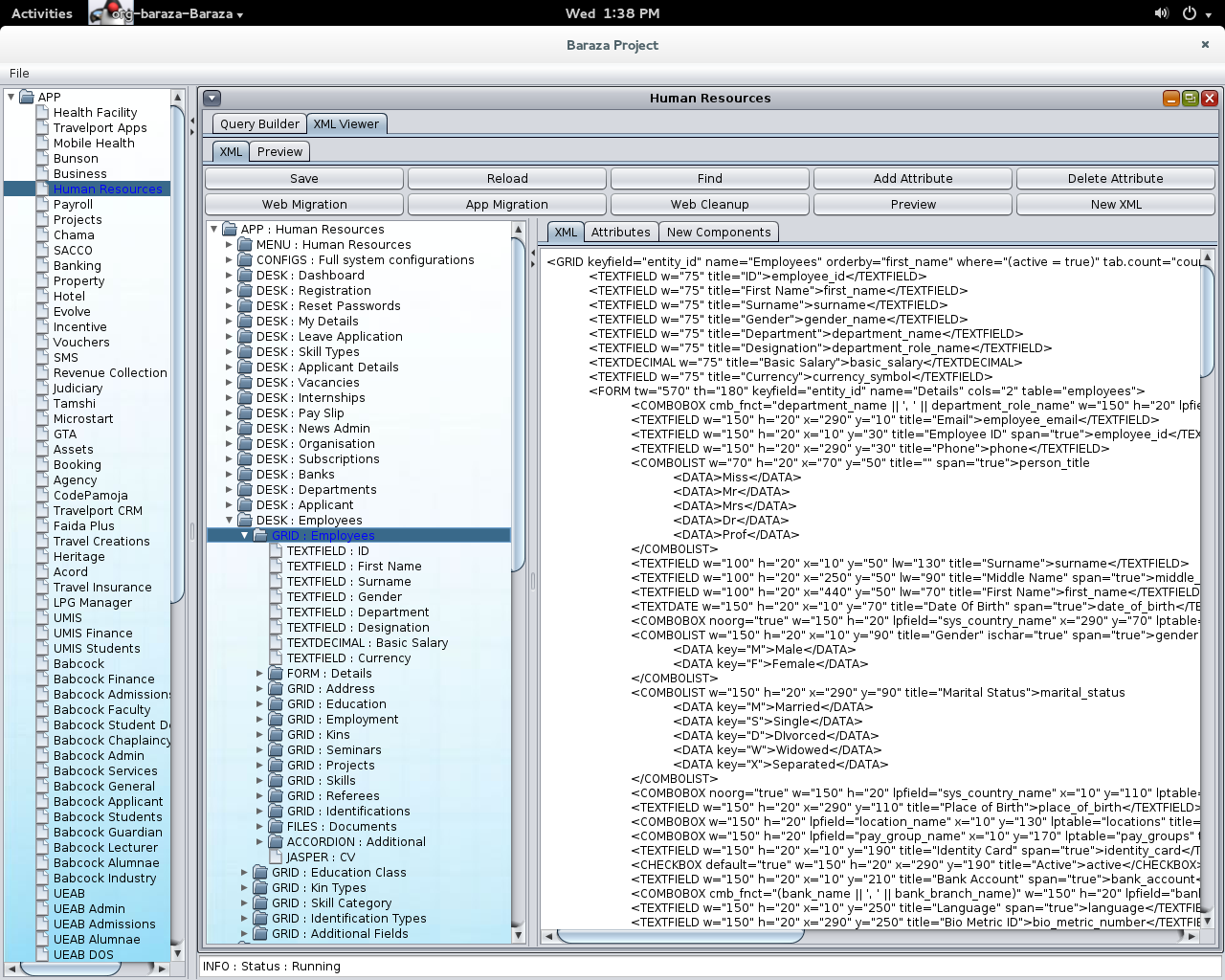
Task: Collapse the DESK : Employees tree node
Action: pyautogui.click(x=230, y=521)
